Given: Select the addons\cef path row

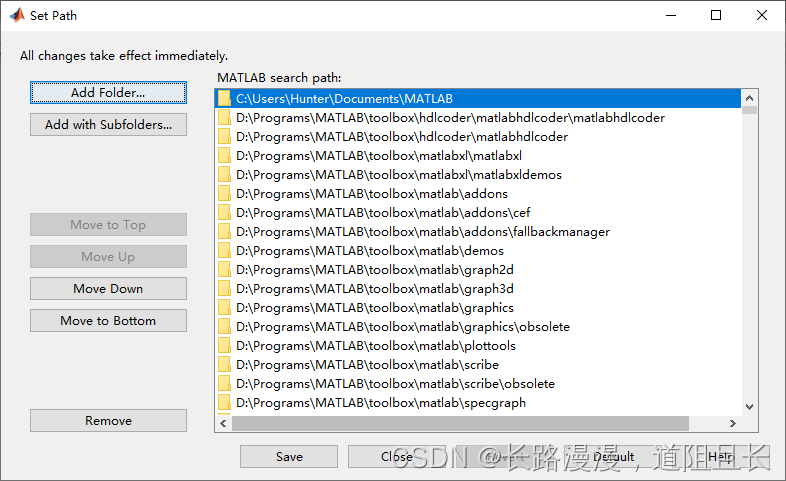Looking at the screenshot, I should [478, 213].
